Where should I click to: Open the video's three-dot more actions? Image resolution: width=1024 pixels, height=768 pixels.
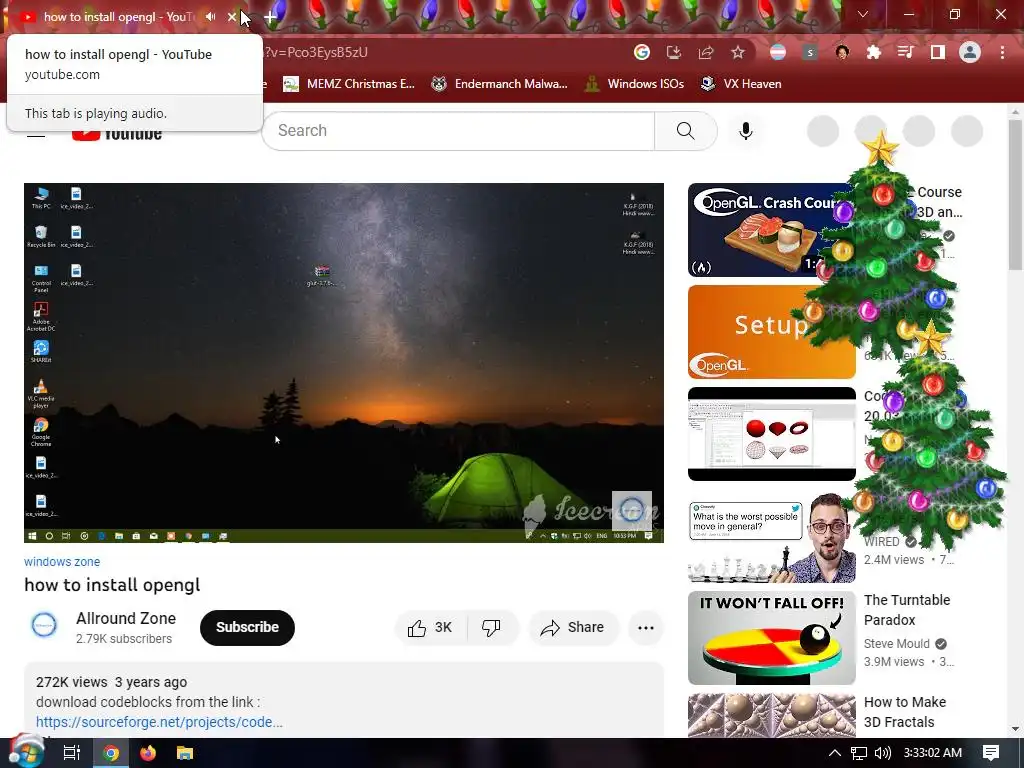(646, 628)
